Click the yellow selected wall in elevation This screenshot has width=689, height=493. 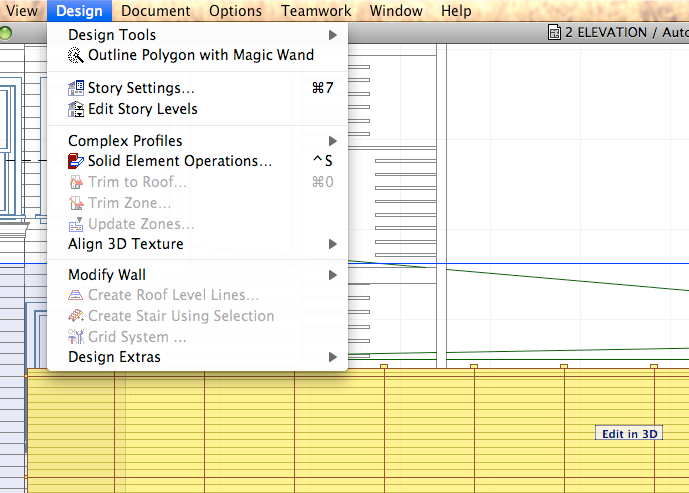tap(357, 431)
